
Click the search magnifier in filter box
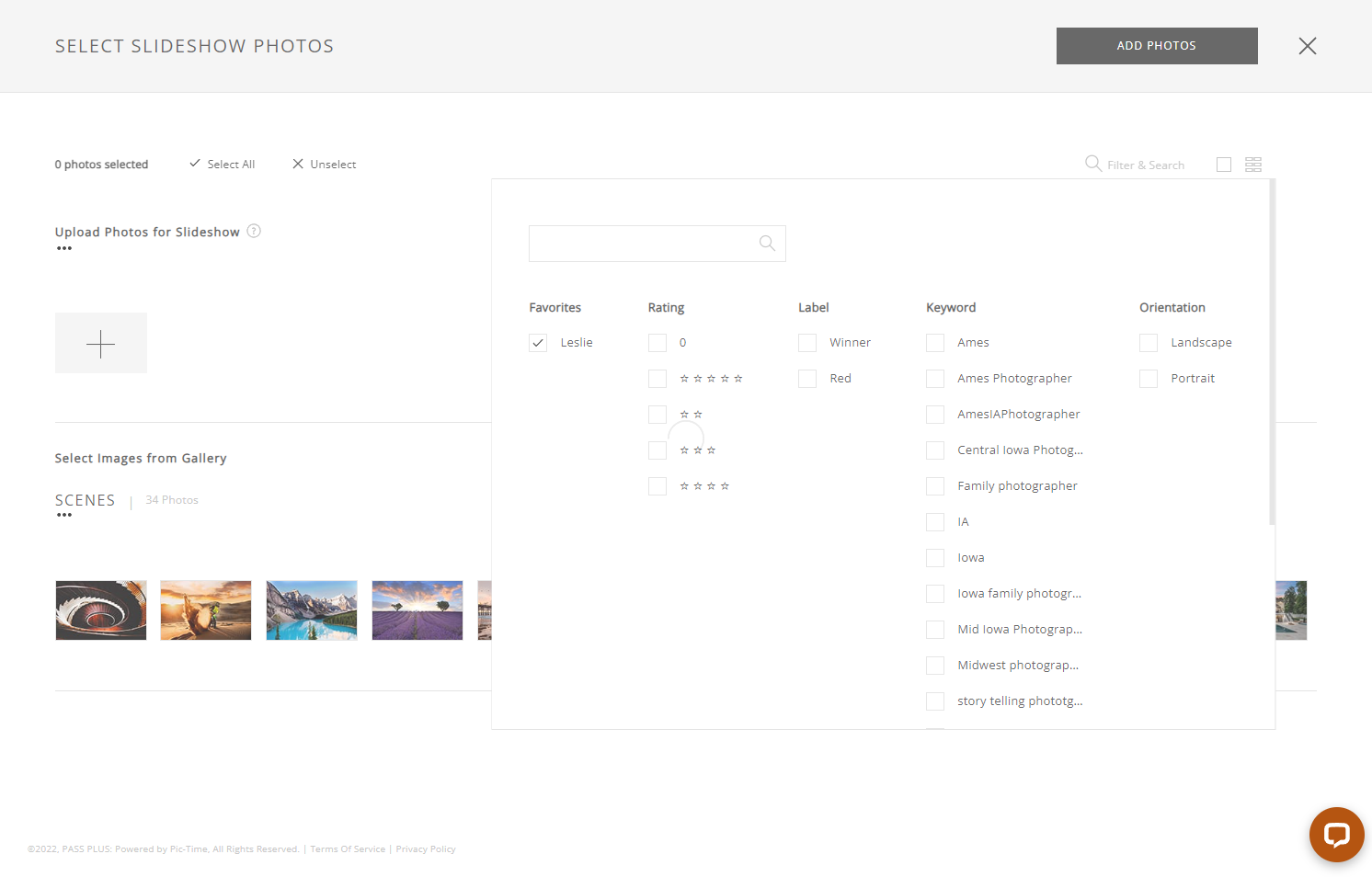click(x=767, y=244)
